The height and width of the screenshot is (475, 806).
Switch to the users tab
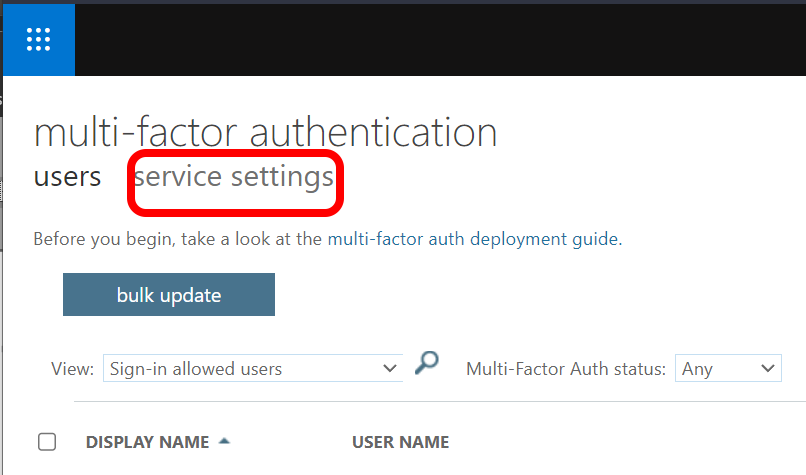click(67, 177)
